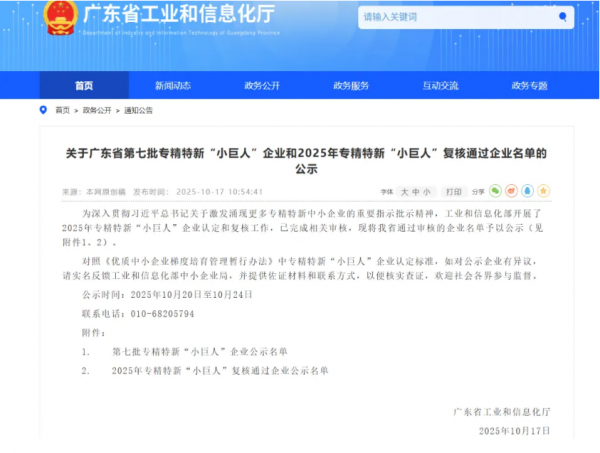Go to 互动交流 section
The height and width of the screenshot is (453, 600).
(x=440, y=85)
